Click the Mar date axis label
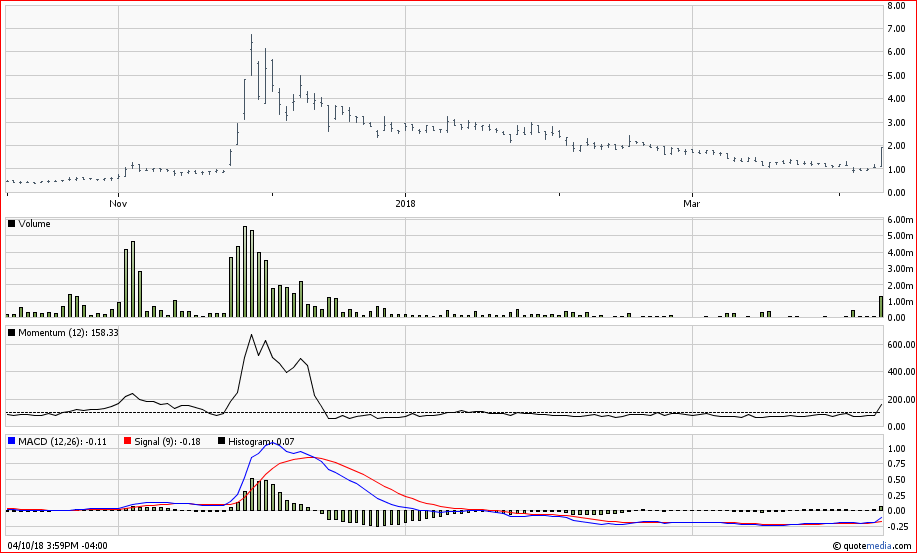The width and height of the screenshot is (917, 553). [x=692, y=204]
